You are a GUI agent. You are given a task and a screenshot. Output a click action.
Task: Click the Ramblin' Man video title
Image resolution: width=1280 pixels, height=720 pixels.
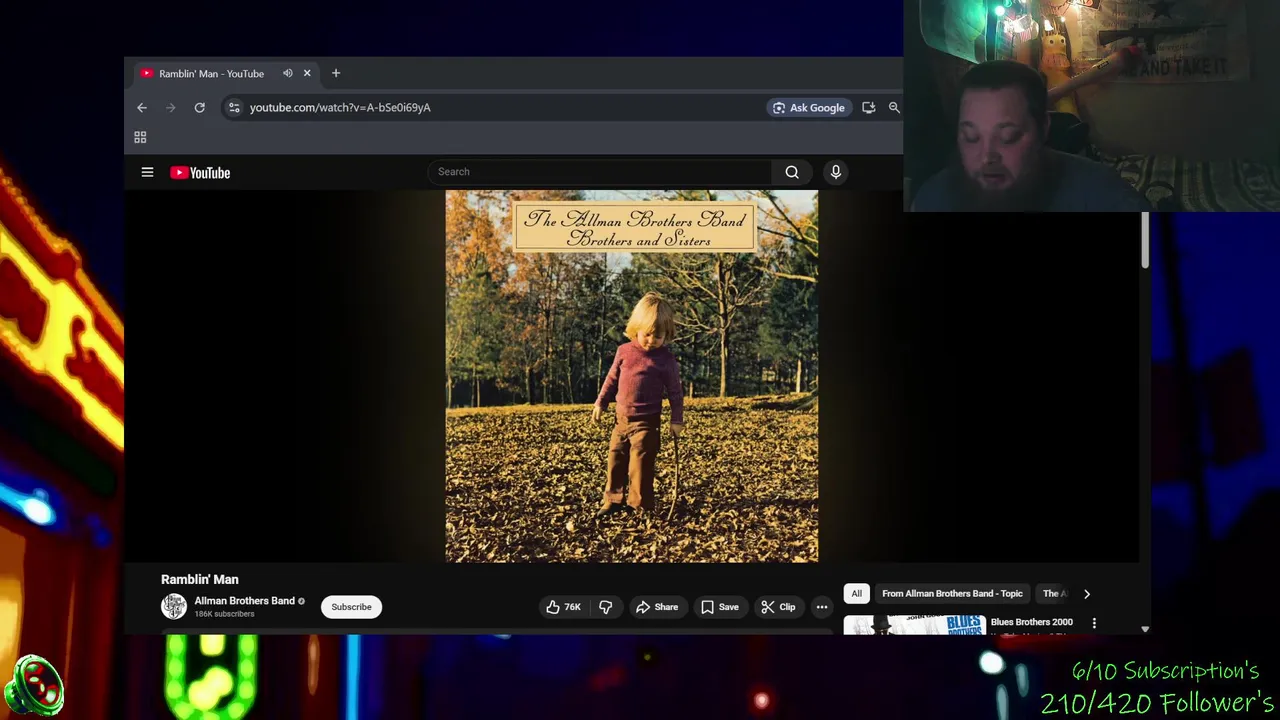tap(200, 579)
